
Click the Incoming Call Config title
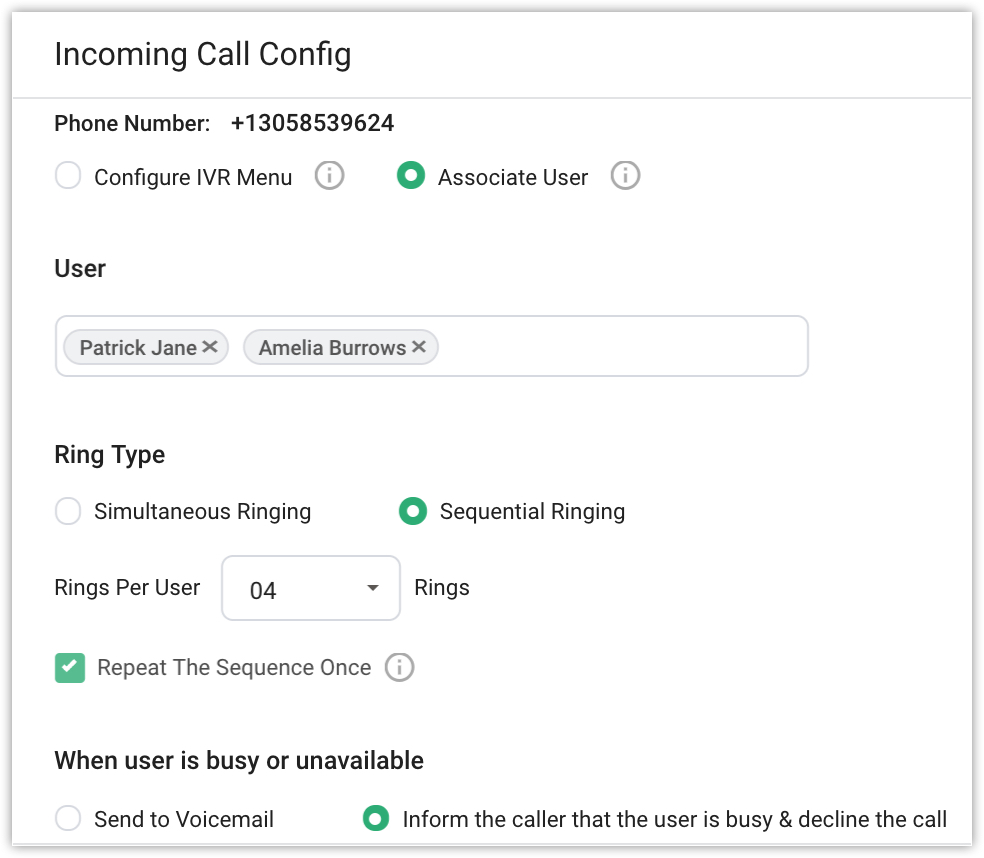pos(203,54)
